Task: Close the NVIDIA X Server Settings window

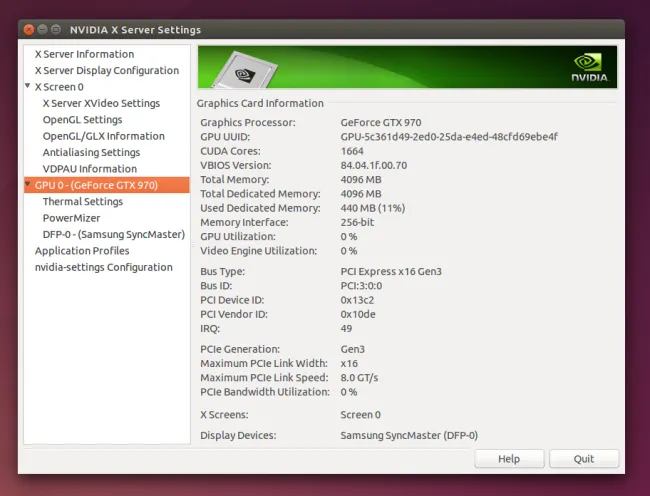Action: coord(28,30)
